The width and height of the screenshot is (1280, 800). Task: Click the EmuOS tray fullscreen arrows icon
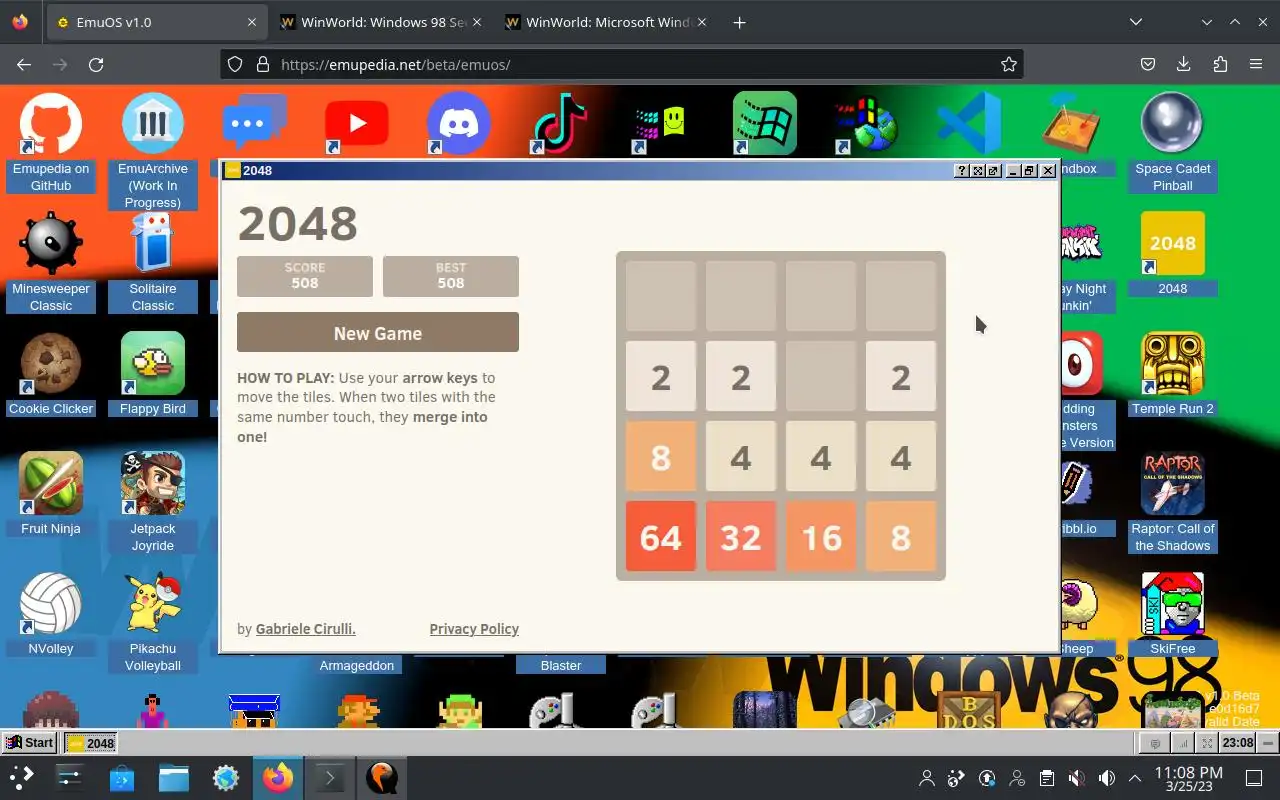[1207, 743]
